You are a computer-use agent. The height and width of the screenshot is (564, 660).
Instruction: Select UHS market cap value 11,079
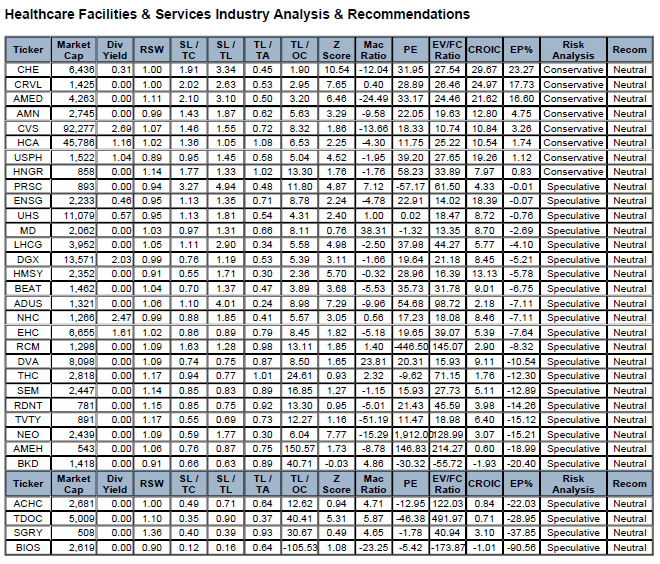(79, 215)
